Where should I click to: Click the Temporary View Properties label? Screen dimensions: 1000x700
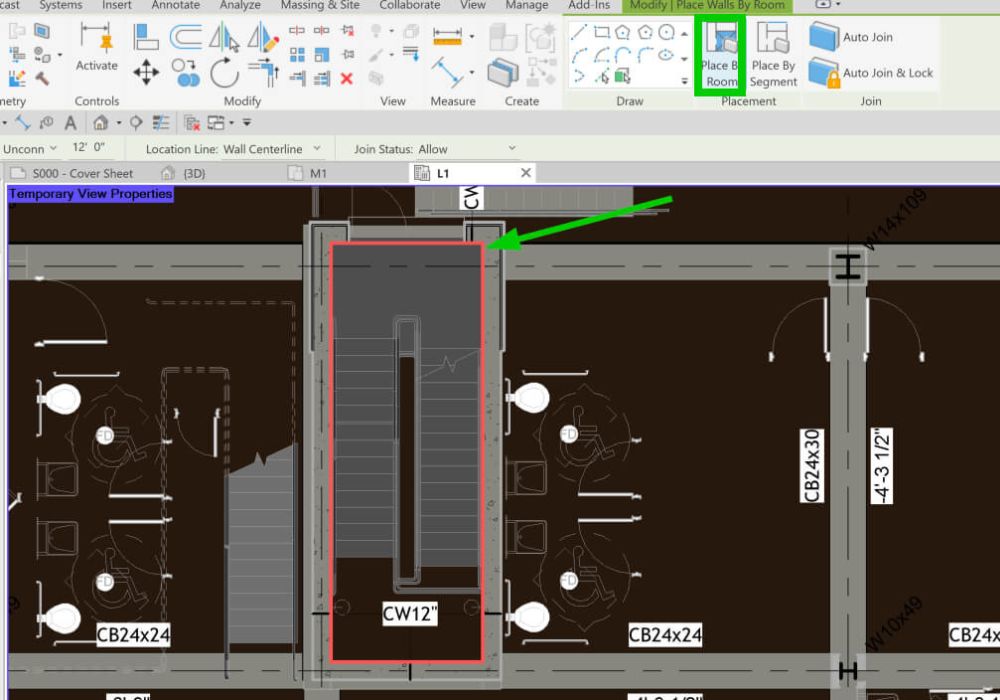[91, 194]
